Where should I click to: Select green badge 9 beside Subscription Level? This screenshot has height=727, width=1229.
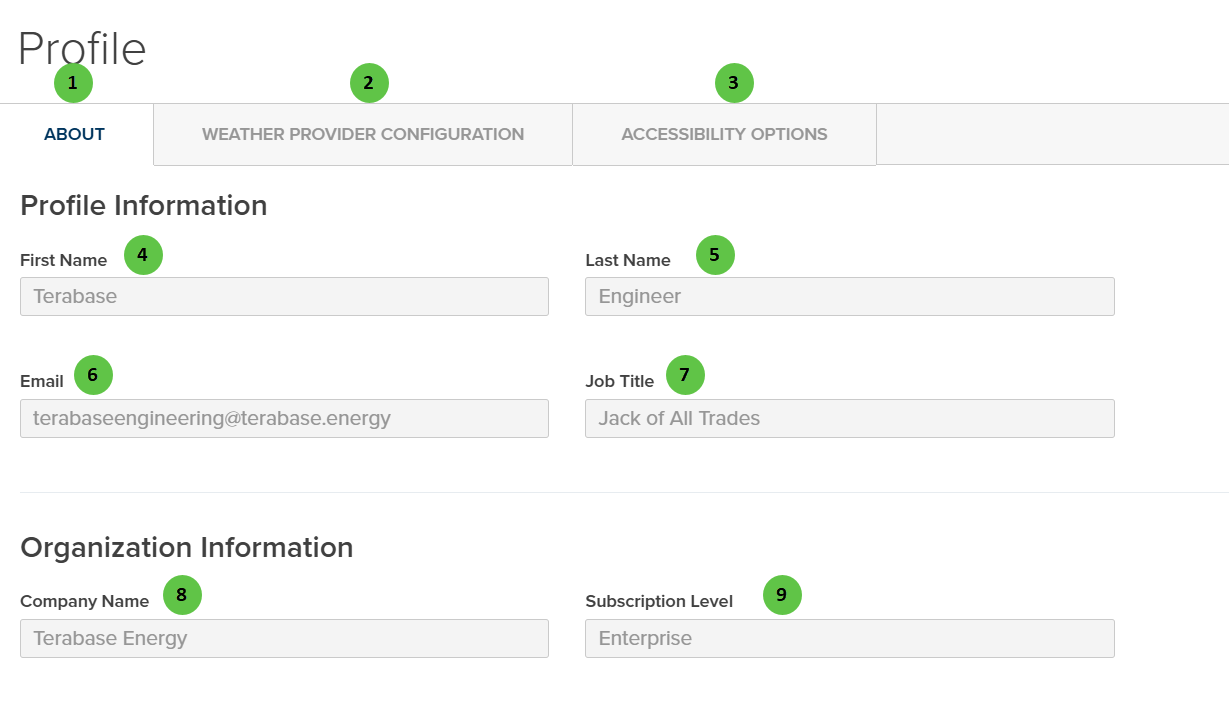[x=782, y=595]
